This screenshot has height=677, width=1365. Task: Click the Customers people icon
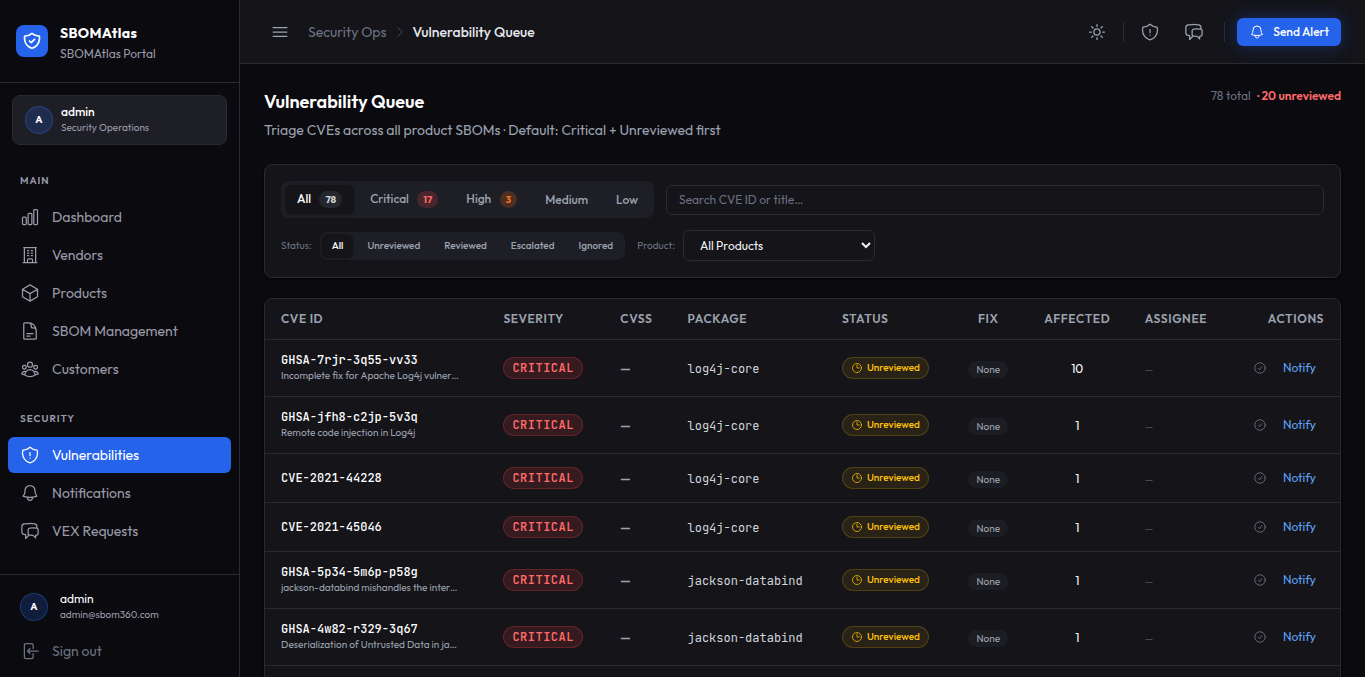click(x=31, y=369)
